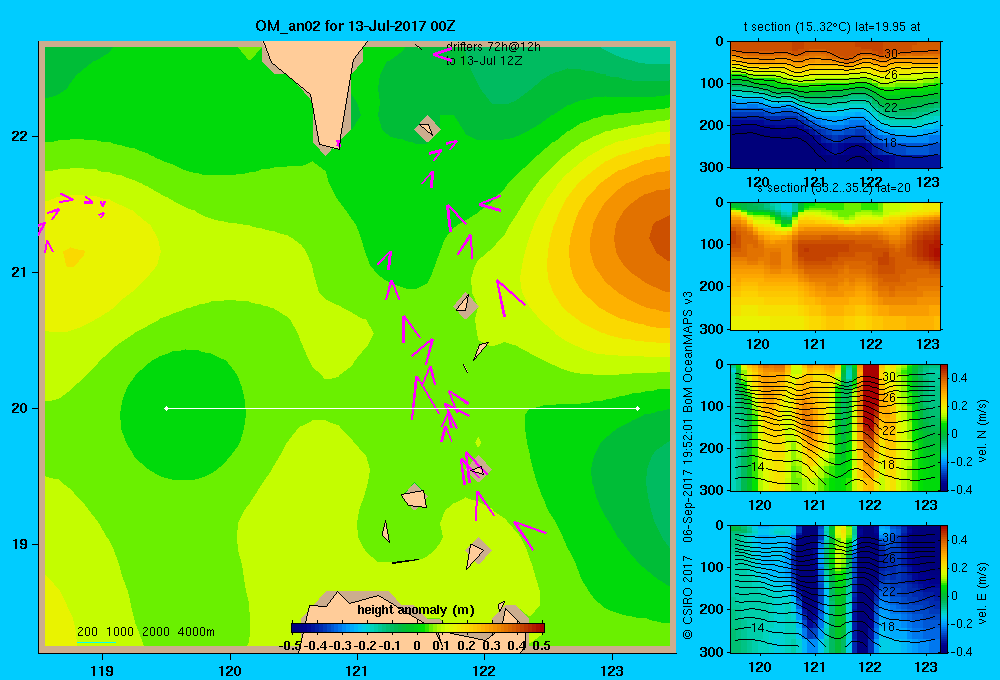Image resolution: width=1000 pixels, height=680 pixels.
Task: Click longitude label 119 under main map
Action: [x=102, y=670]
